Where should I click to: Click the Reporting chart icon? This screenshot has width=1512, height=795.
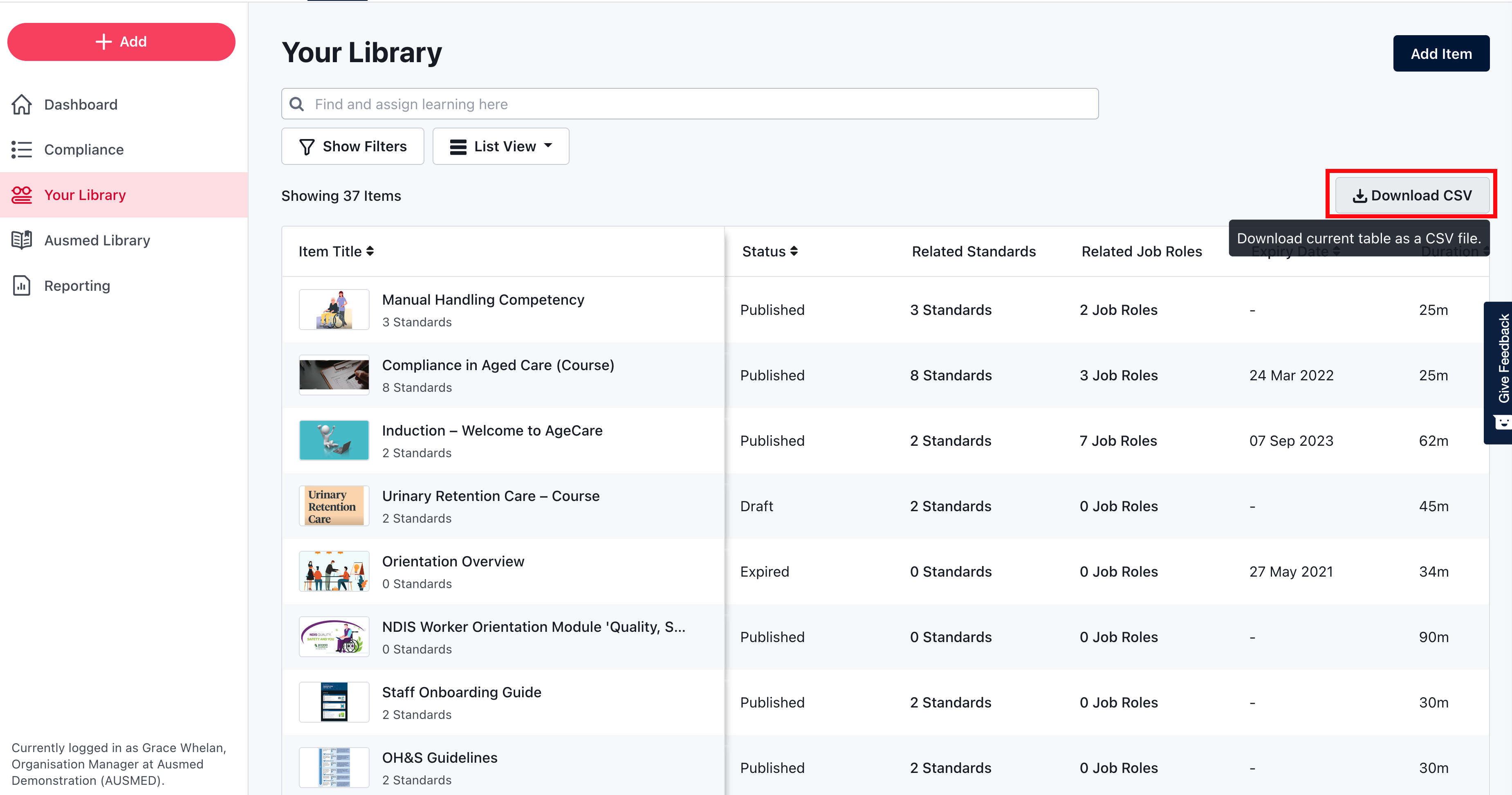22,286
